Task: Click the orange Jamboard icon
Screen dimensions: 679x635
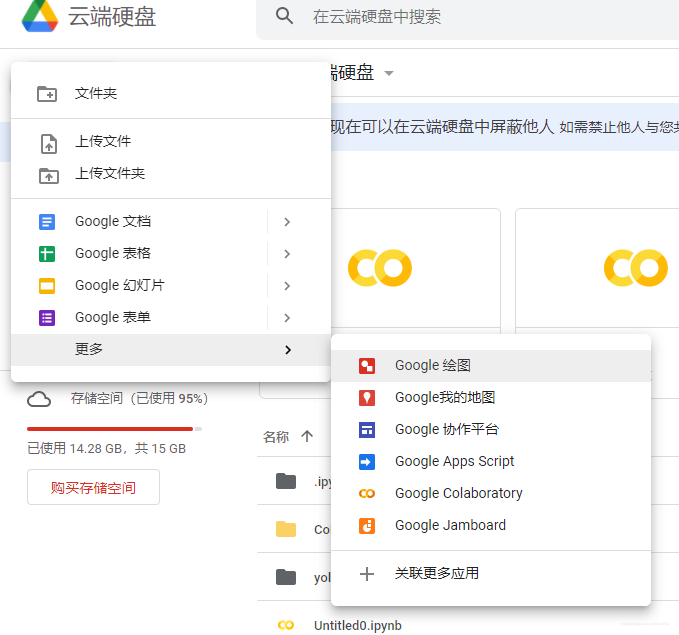Action: [x=367, y=526]
